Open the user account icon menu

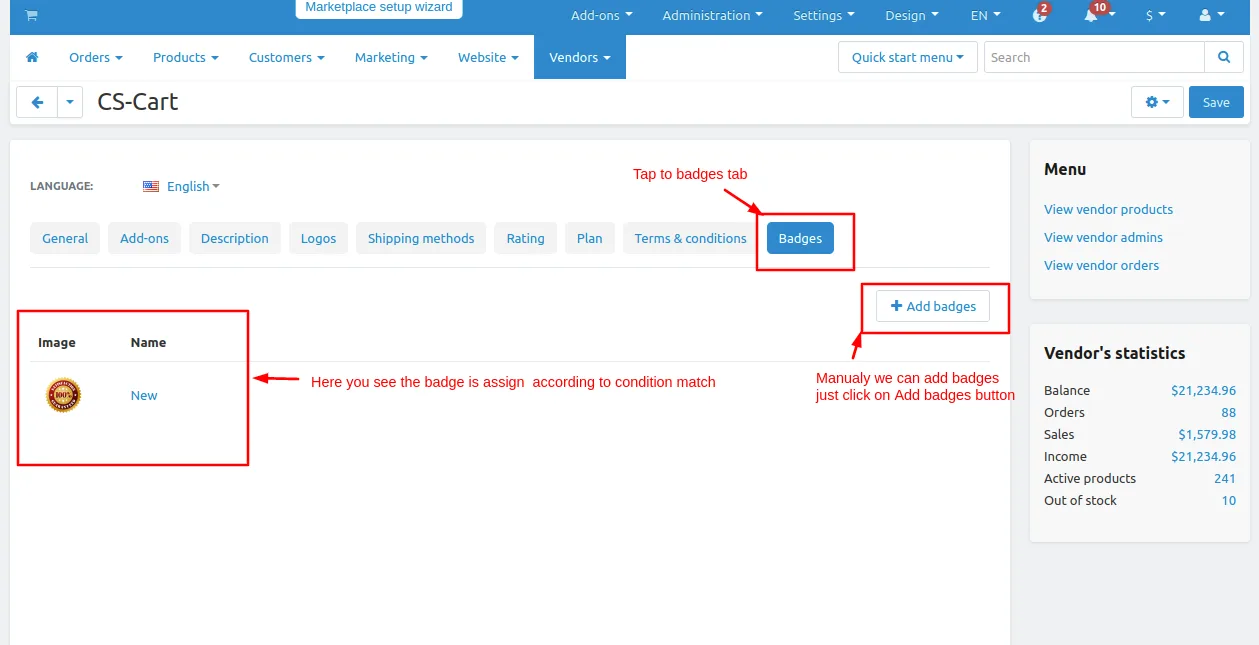pos(1211,16)
